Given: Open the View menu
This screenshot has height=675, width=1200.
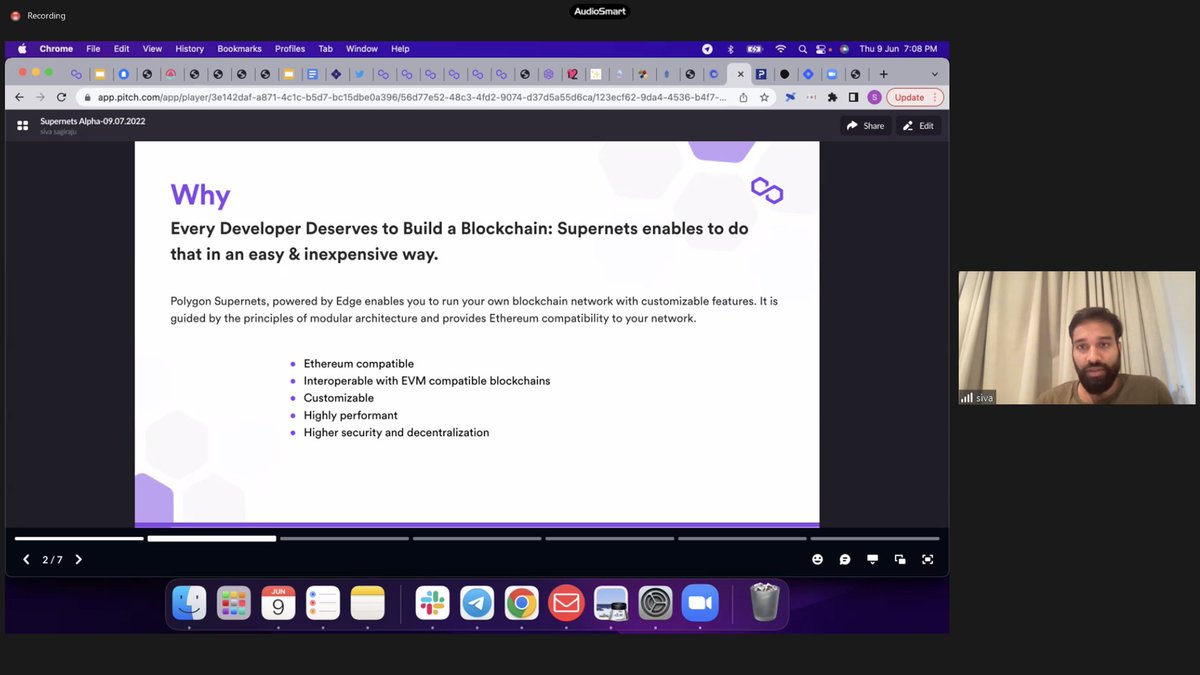Looking at the screenshot, I should pos(152,48).
